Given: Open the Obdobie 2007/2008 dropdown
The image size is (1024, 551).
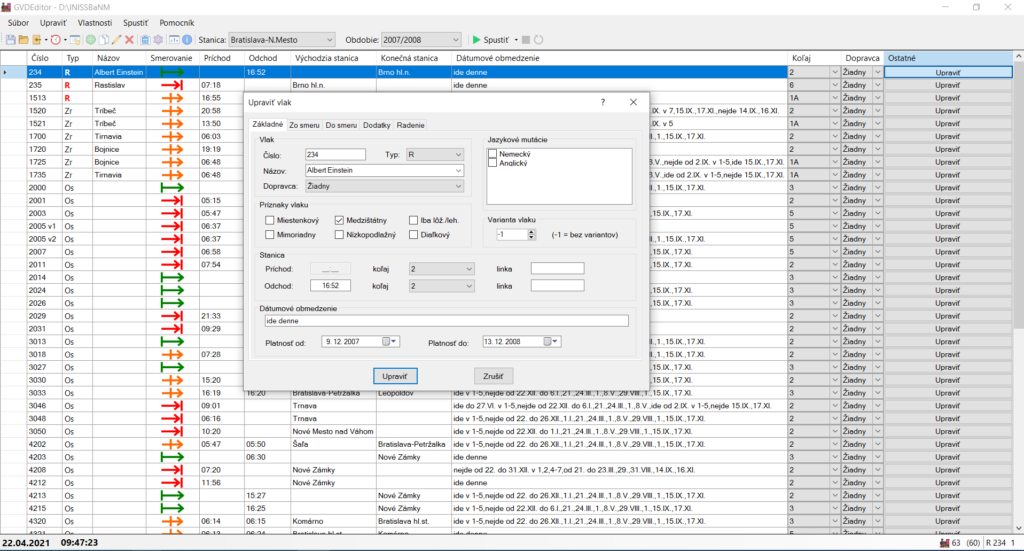Looking at the screenshot, I should pos(455,40).
